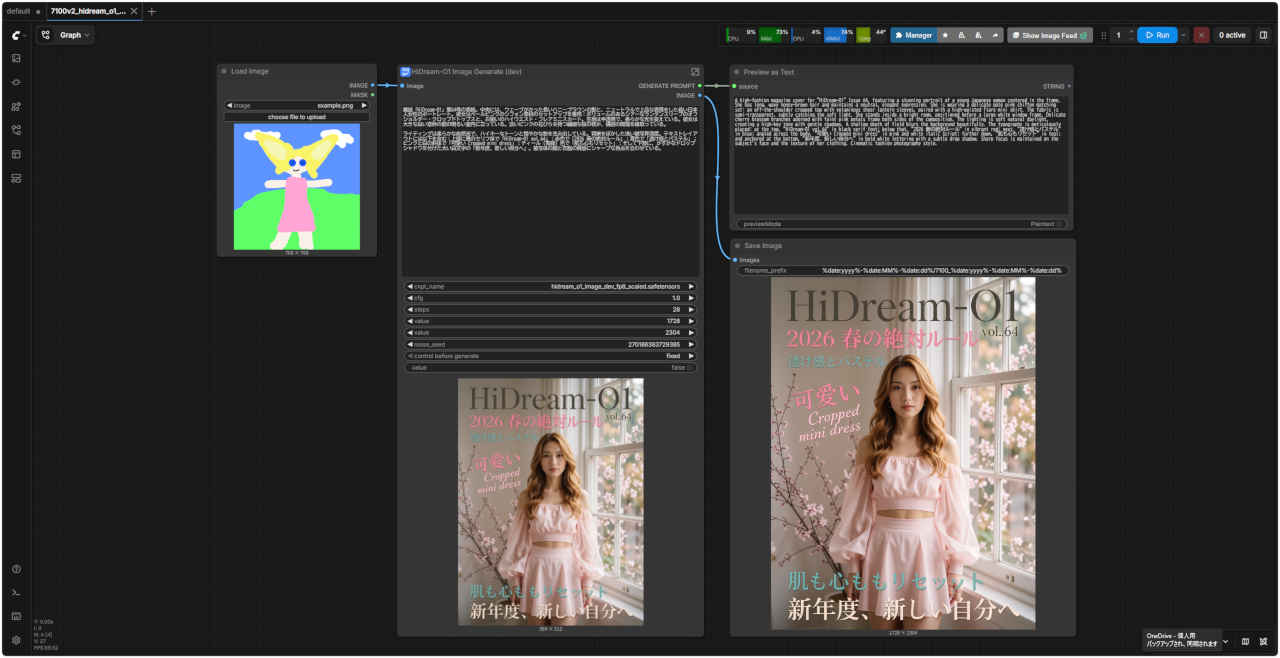The height and width of the screenshot is (658, 1280).
Task: Click the workflow icon left of Graph label
Action: [x=46, y=35]
